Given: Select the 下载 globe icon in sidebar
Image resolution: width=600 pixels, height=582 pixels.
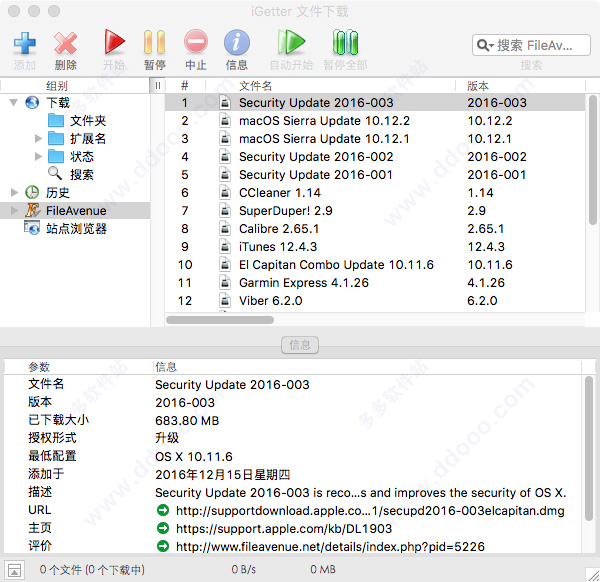Looking at the screenshot, I should tap(32, 103).
